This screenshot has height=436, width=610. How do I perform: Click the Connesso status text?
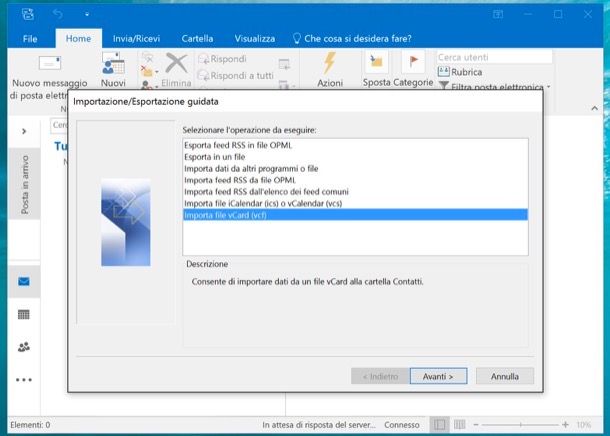(402, 425)
